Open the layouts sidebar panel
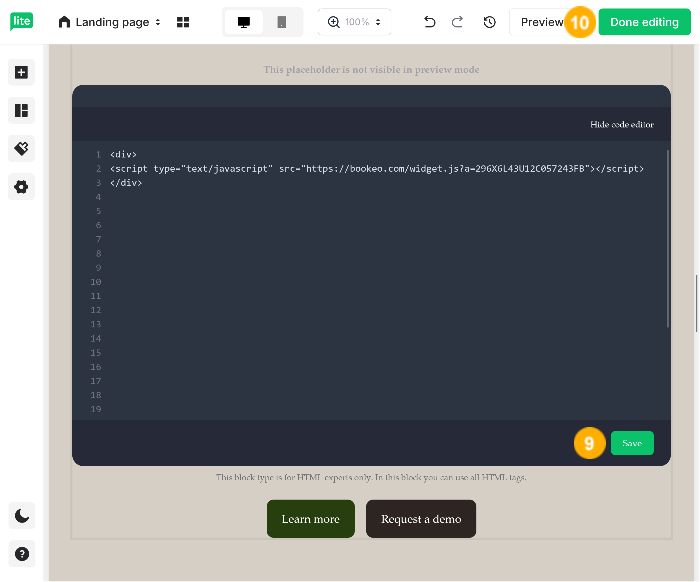Screen dimensions: 700x582 tap(21, 110)
